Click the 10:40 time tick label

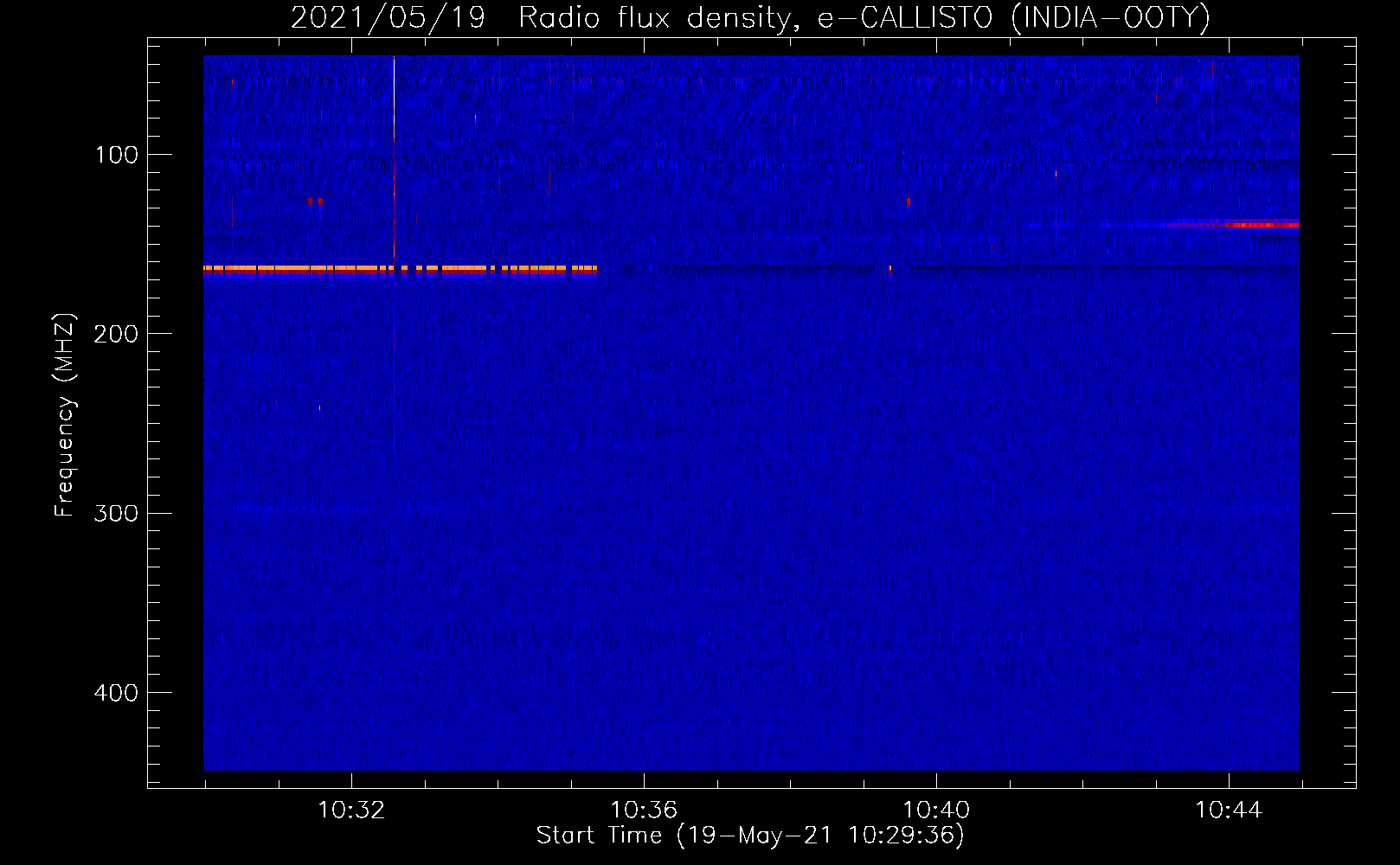936,811
